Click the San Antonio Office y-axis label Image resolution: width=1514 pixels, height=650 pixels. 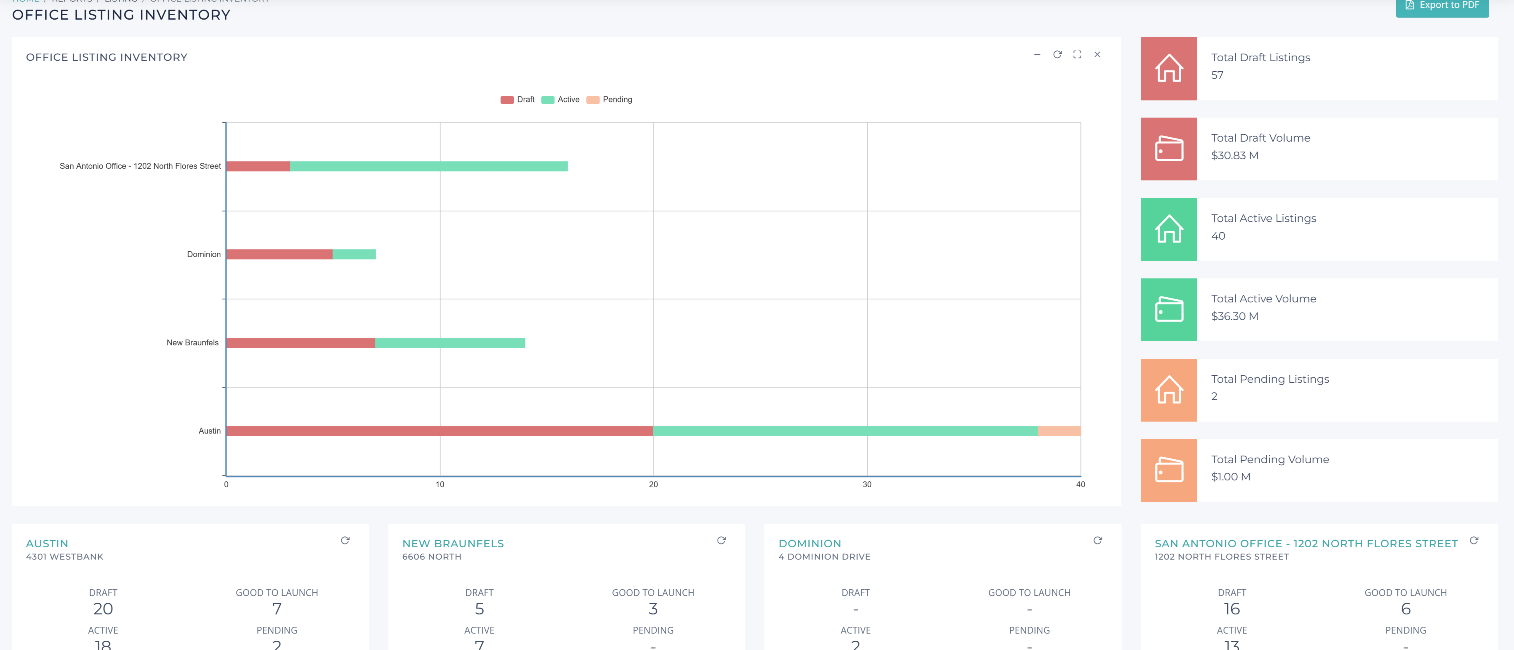coord(140,167)
